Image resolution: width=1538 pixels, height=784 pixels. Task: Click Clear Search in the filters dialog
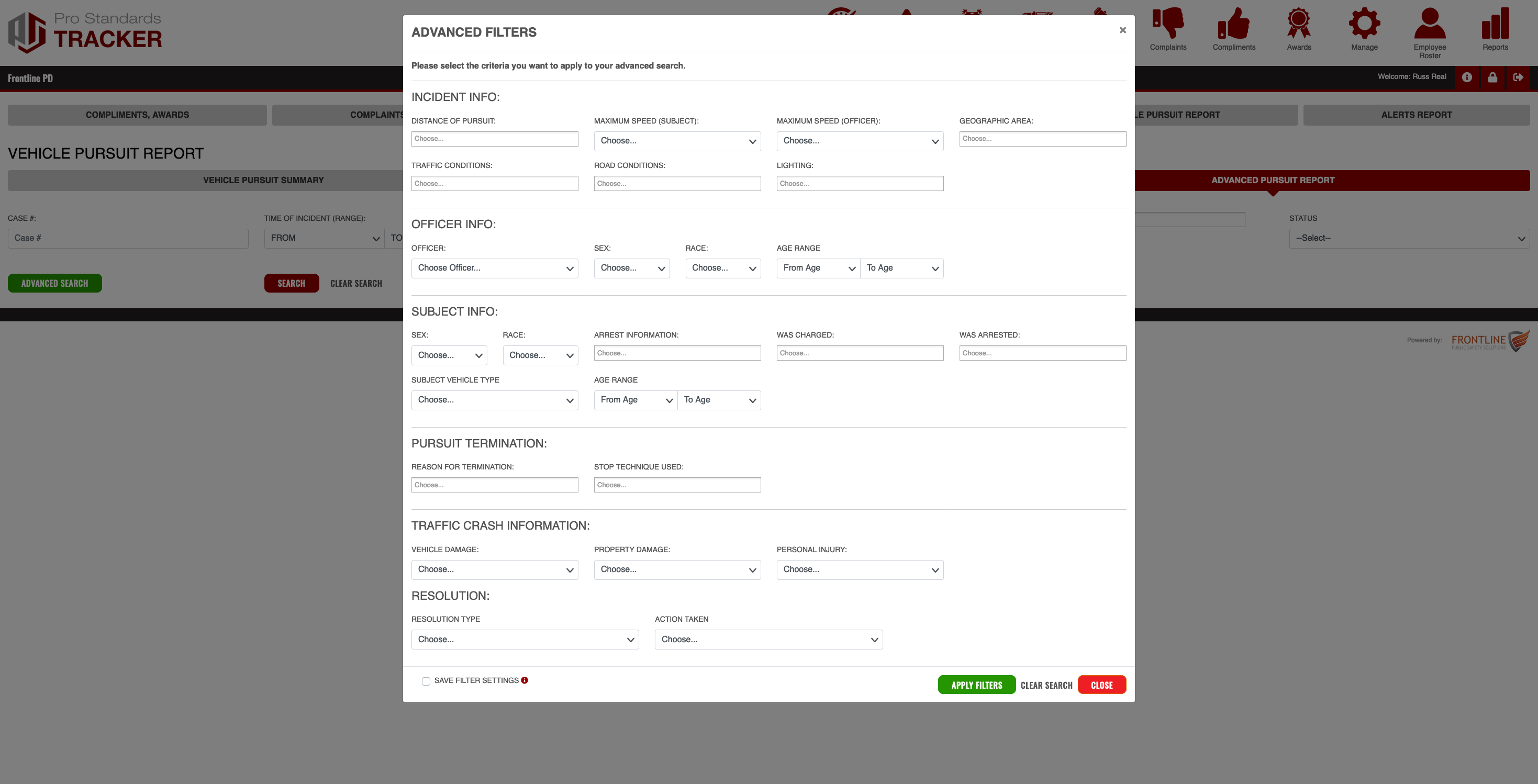pos(1046,685)
